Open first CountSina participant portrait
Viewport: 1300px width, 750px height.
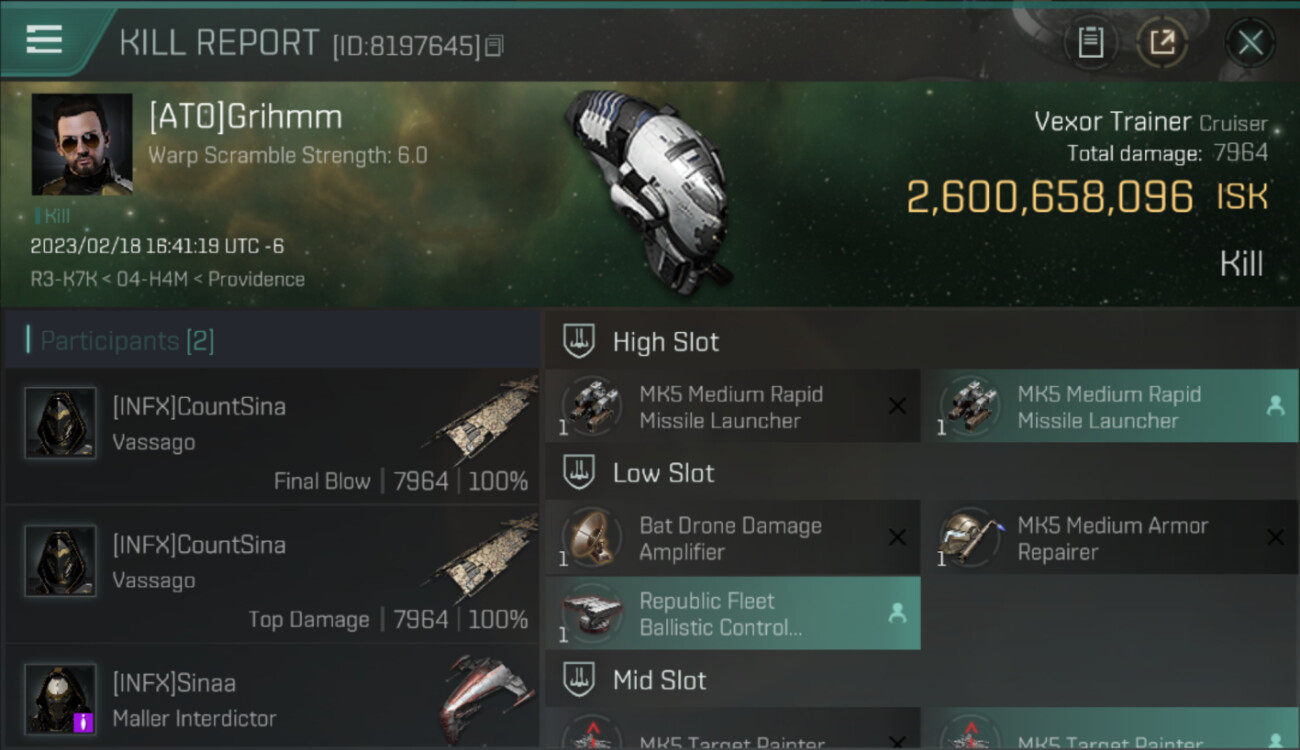click(60, 423)
